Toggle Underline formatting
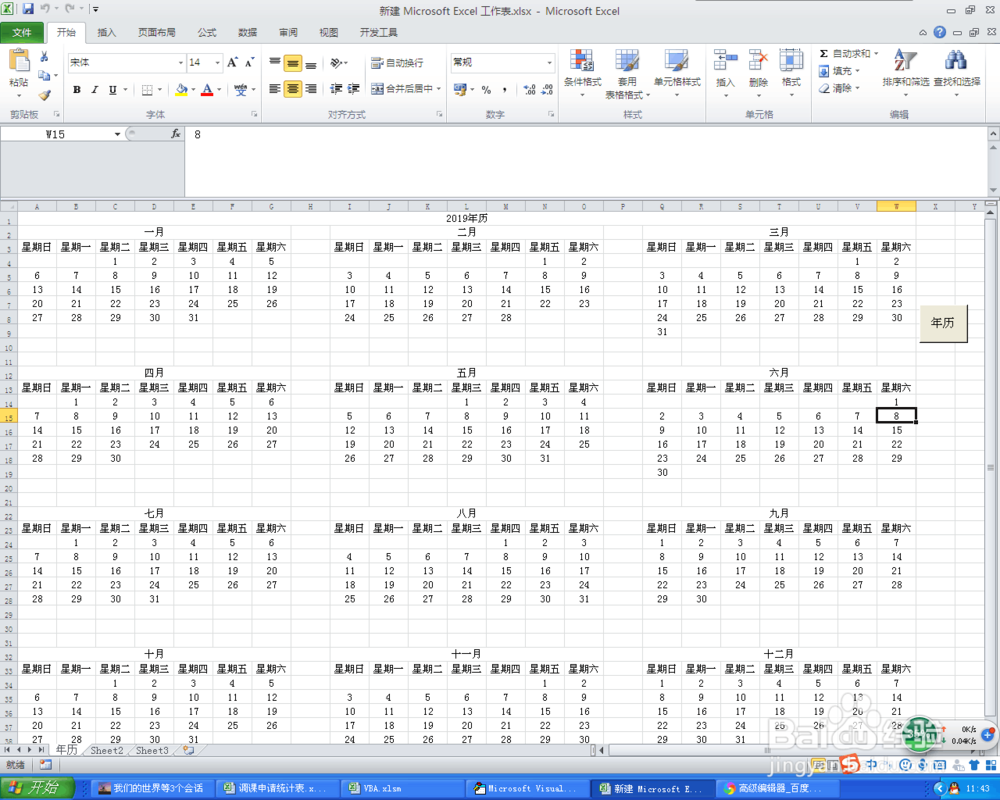The height and width of the screenshot is (800, 1000). pos(112,89)
